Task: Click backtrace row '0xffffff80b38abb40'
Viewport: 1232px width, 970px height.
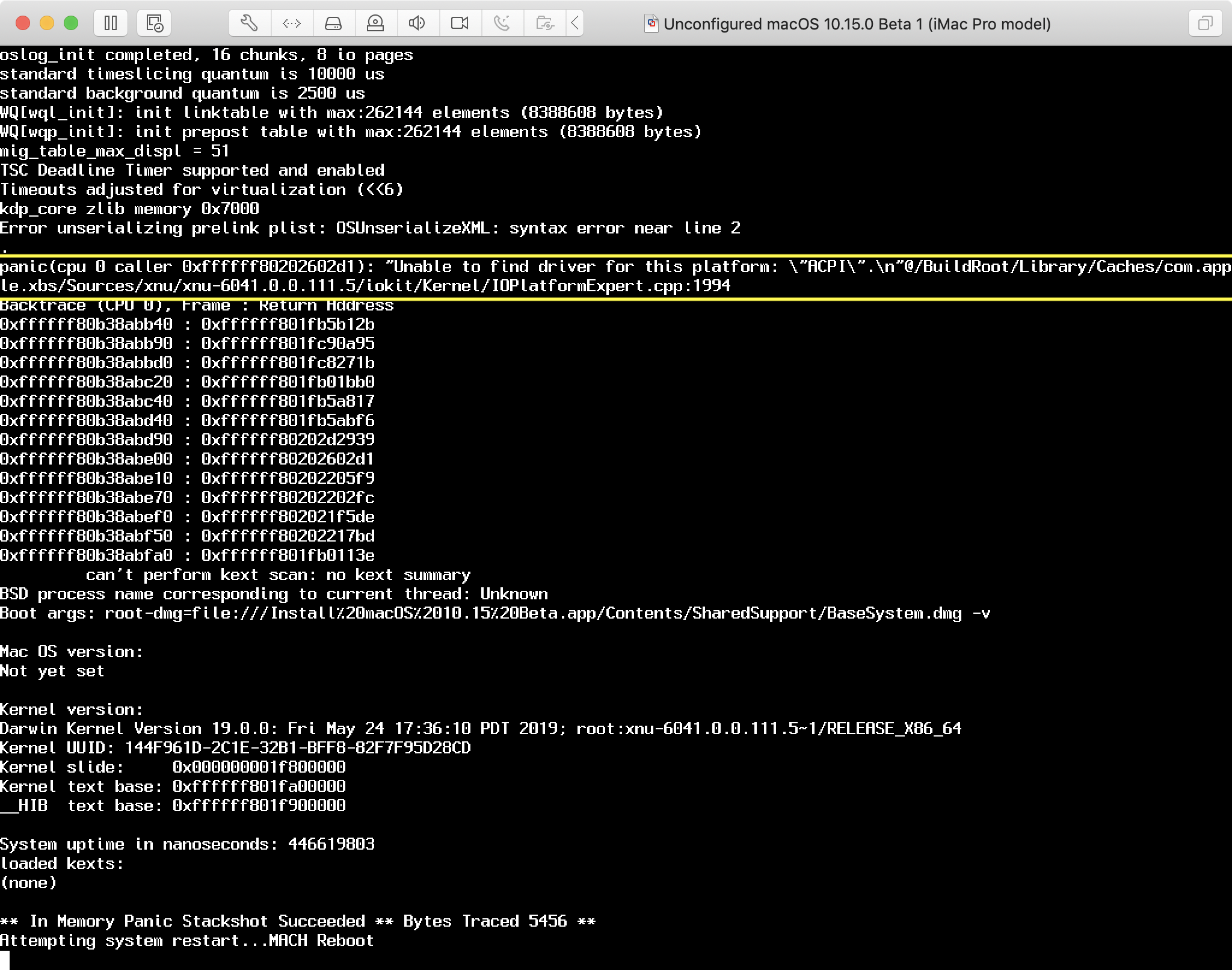Action: coord(187,324)
